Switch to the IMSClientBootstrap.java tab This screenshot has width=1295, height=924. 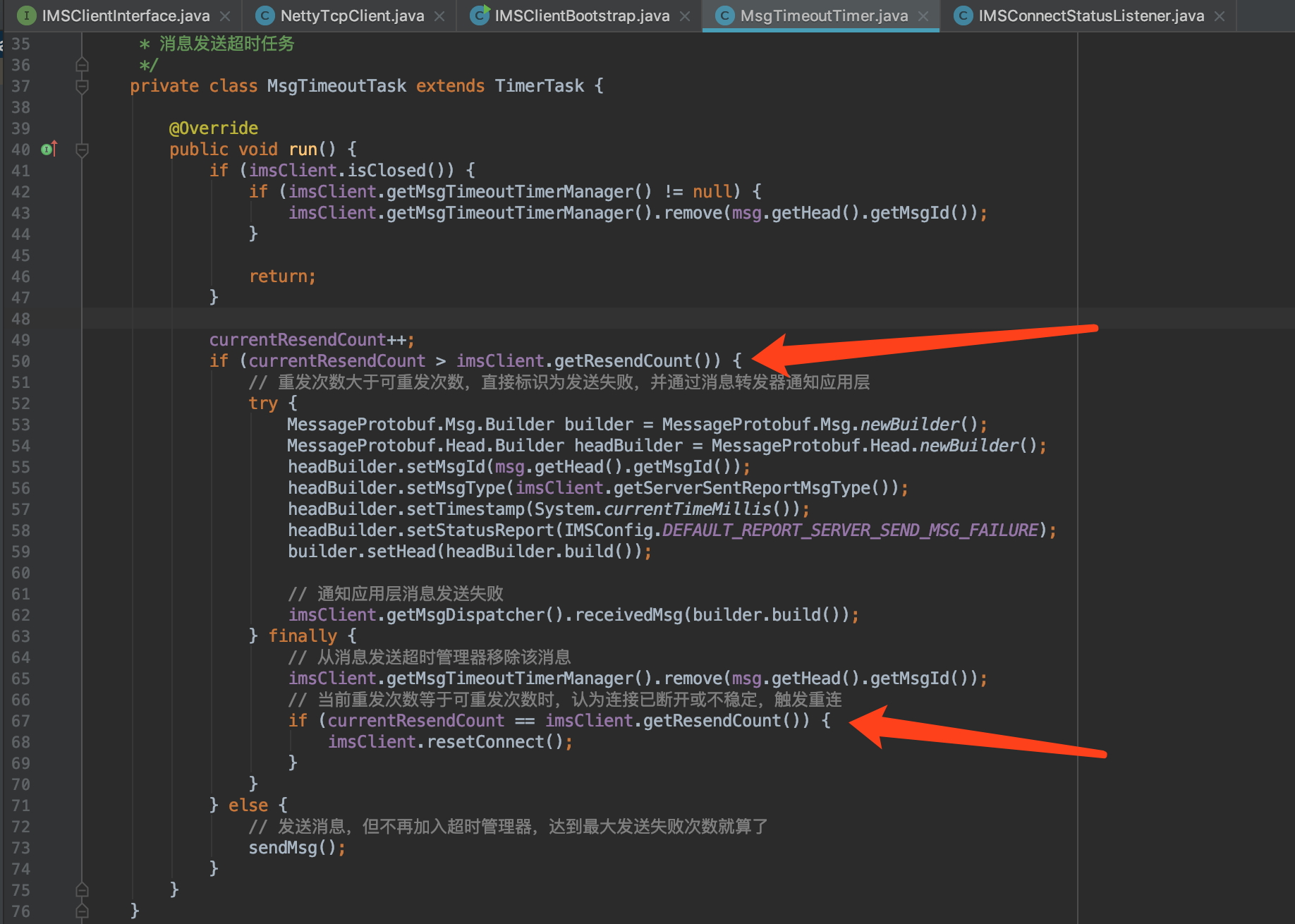pyautogui.click(x=581, y=15)
